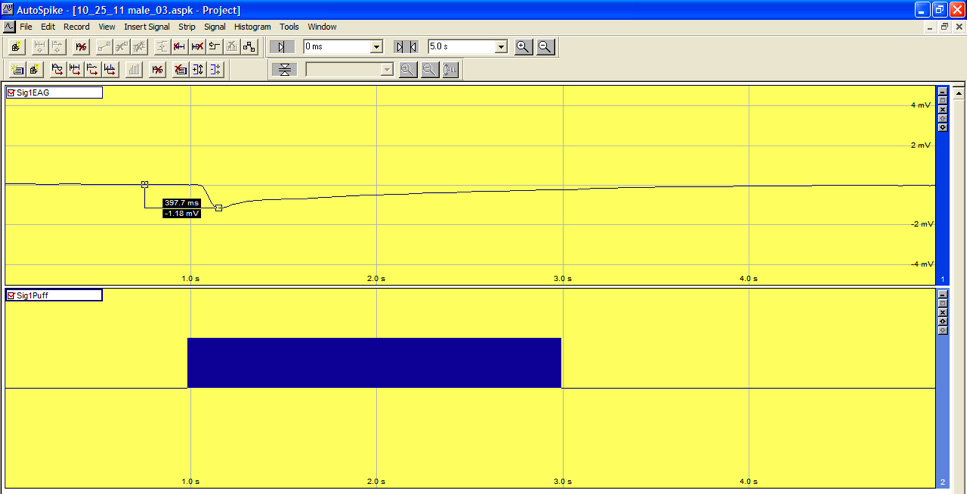Click the zoom-out magnifier at the toolbar's right end
Screen dimensions: 967x494
tap(546, 47)
